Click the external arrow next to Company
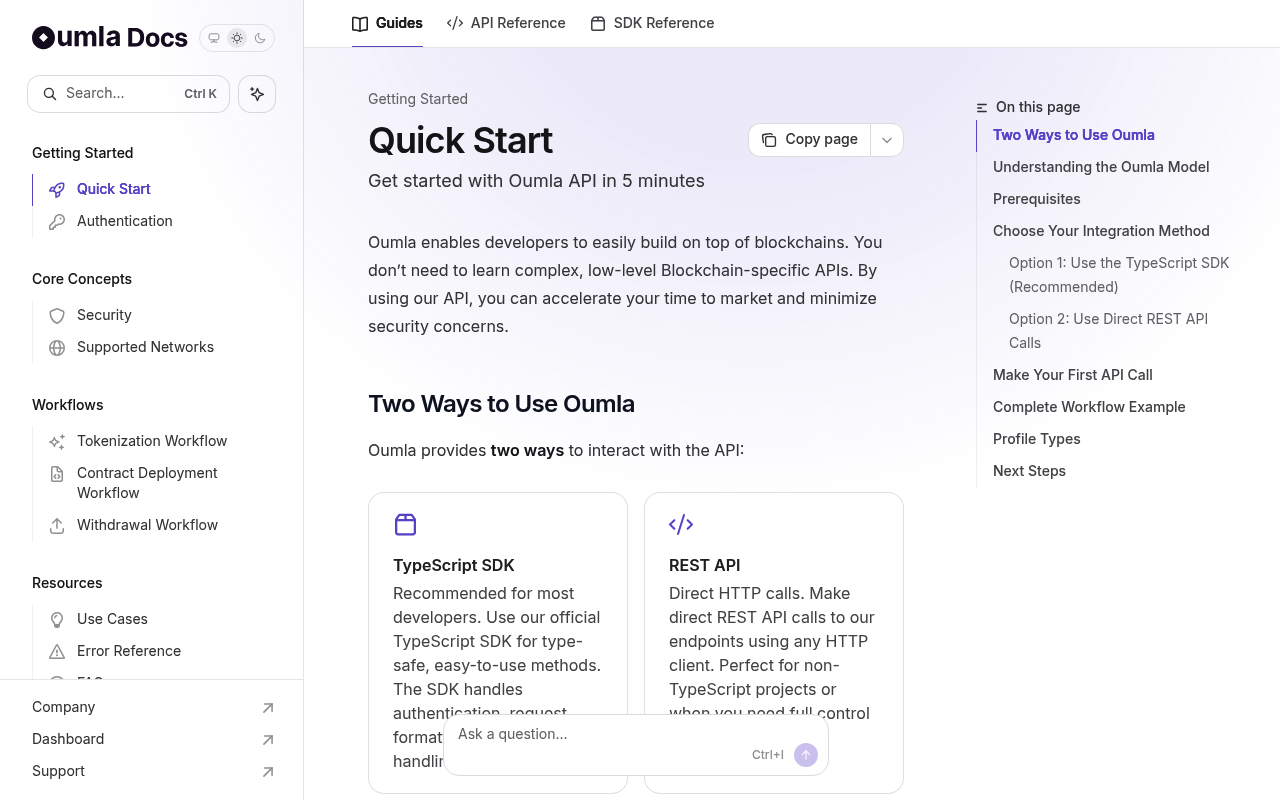 click(268, 708)
